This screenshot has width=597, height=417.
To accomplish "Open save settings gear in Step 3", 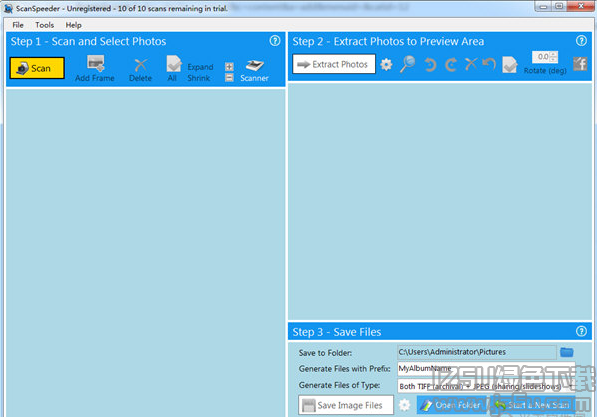I will coord(404,405).
